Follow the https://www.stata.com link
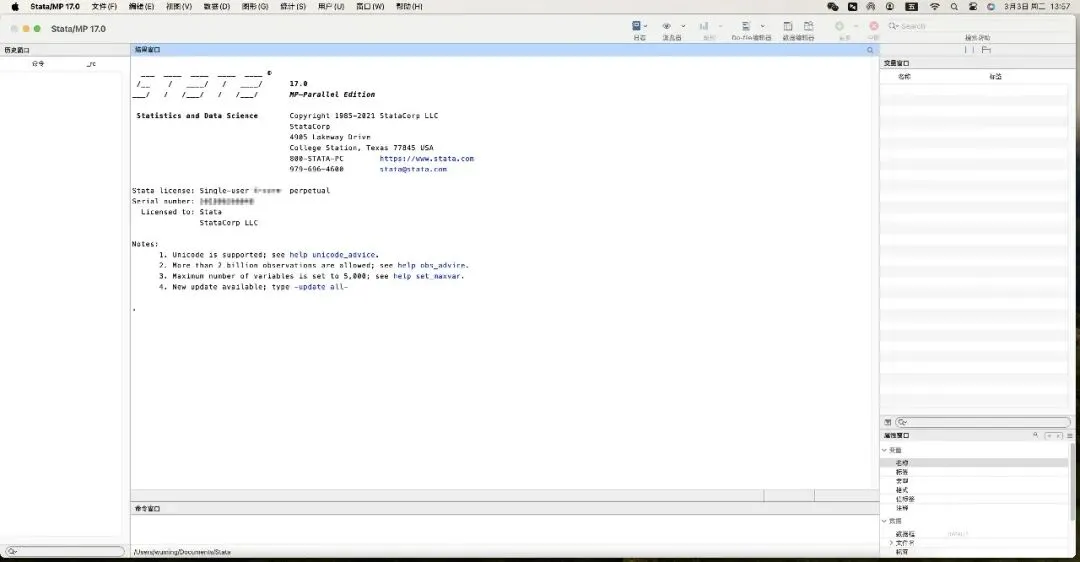1080x562 pixels. pos(426,158)
